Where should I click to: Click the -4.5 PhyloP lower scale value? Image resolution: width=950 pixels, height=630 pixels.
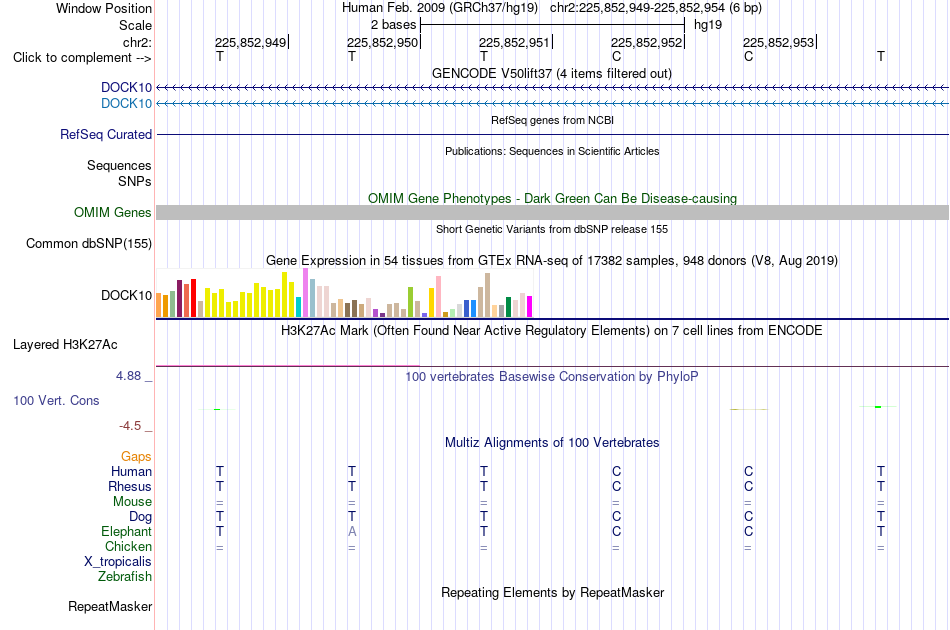point(130,426)
